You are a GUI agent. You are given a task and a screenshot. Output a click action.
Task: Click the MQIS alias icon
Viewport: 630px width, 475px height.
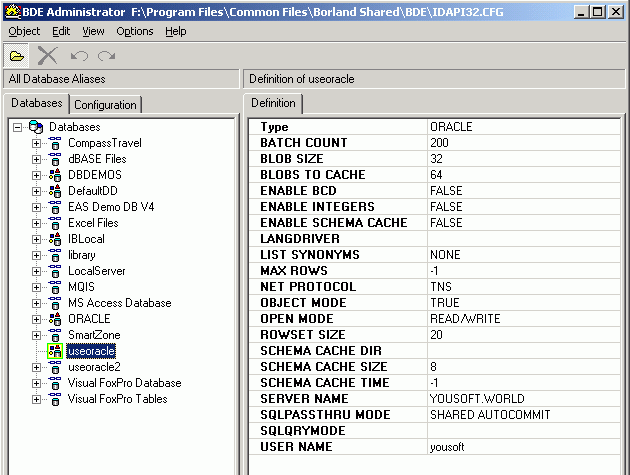point(55,287)
